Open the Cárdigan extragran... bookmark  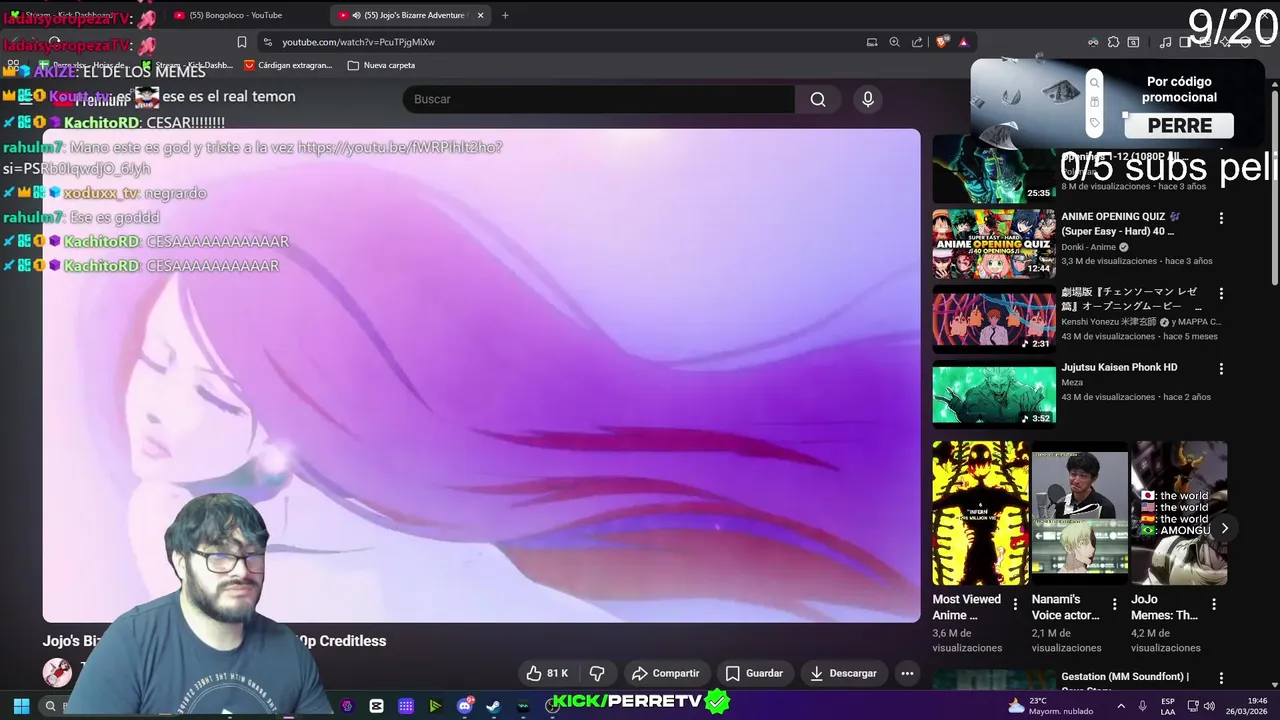tap(288, 65)
